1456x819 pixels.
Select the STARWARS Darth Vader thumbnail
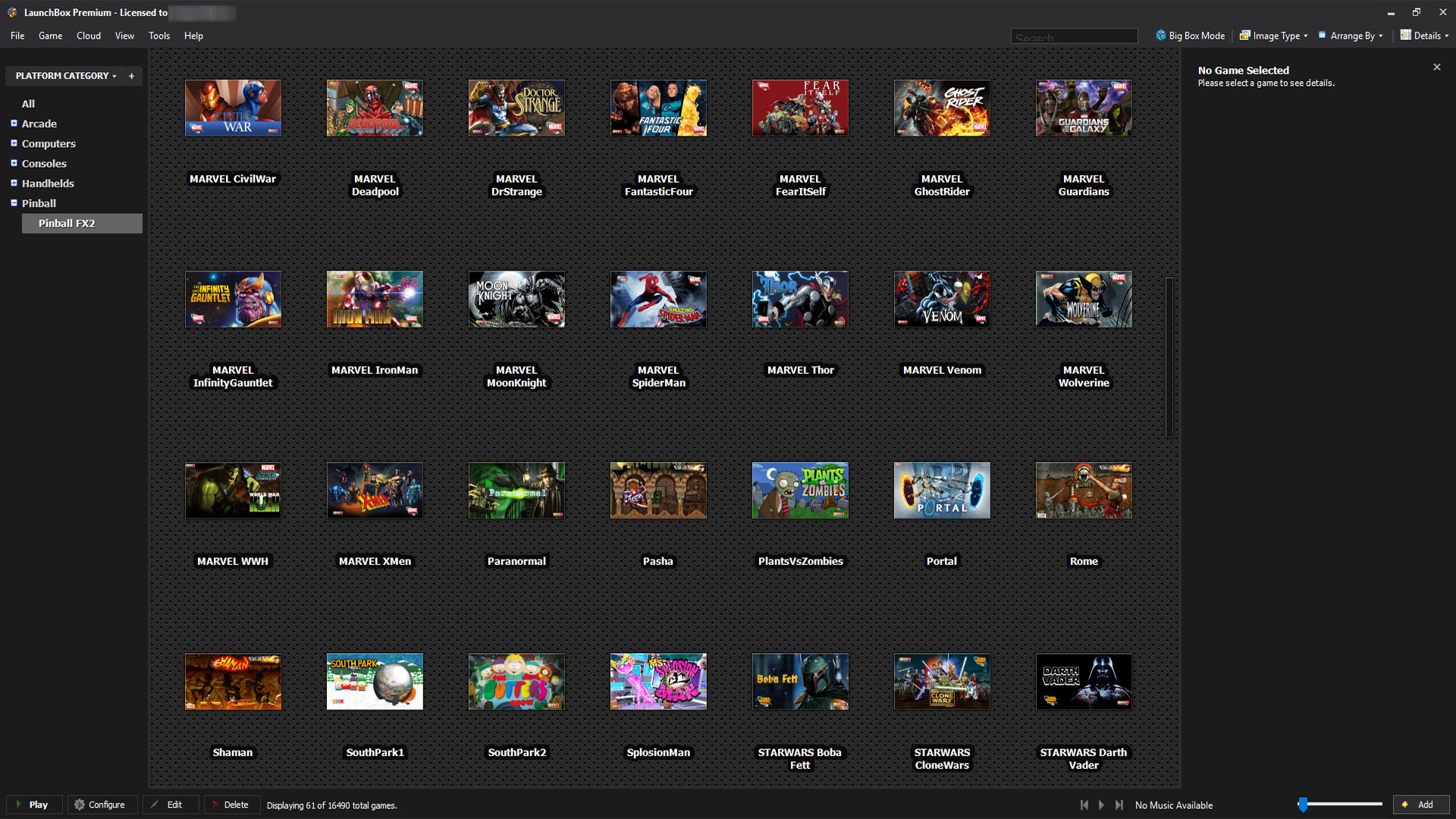coord(1084,682)
